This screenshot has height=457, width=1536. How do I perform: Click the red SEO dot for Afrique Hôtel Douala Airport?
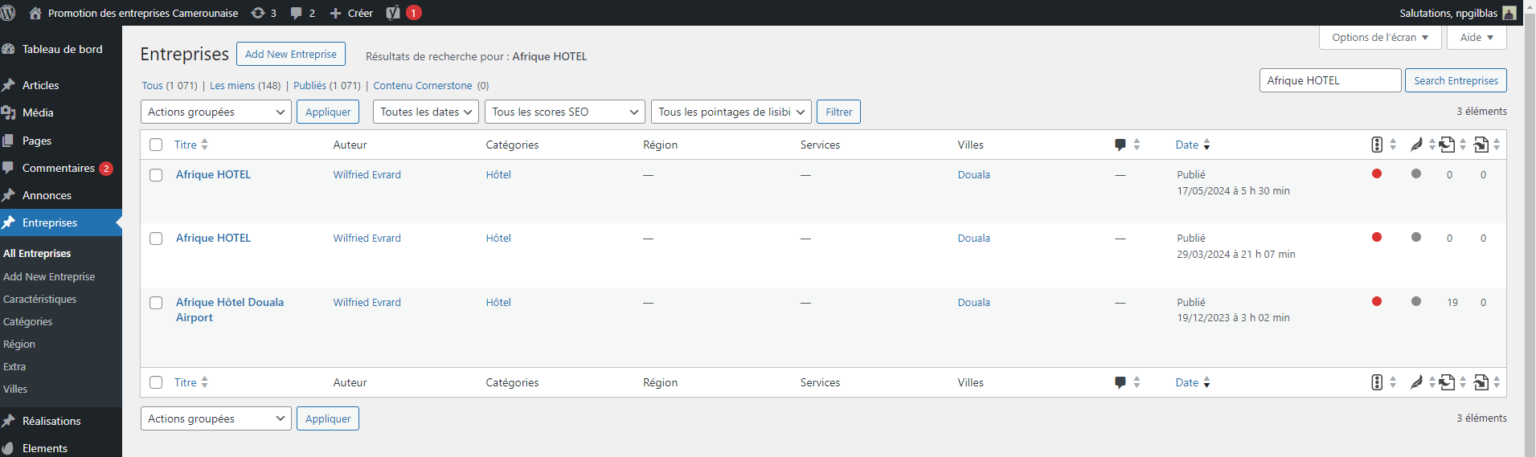click(x=1377, y=301)
